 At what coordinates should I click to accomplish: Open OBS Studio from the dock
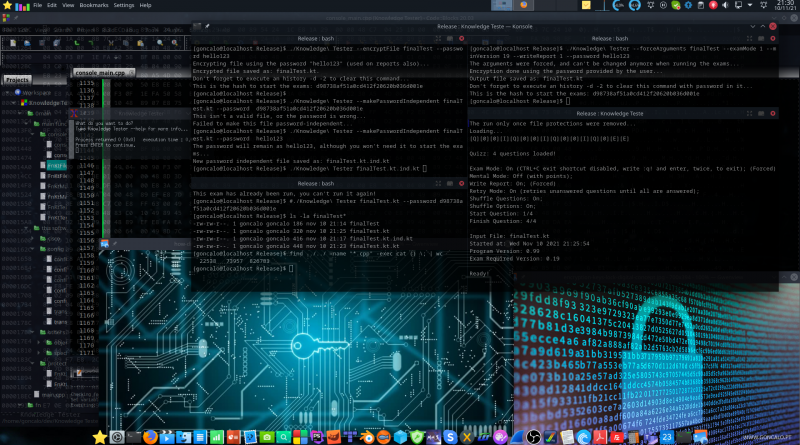tap(532, 437)
